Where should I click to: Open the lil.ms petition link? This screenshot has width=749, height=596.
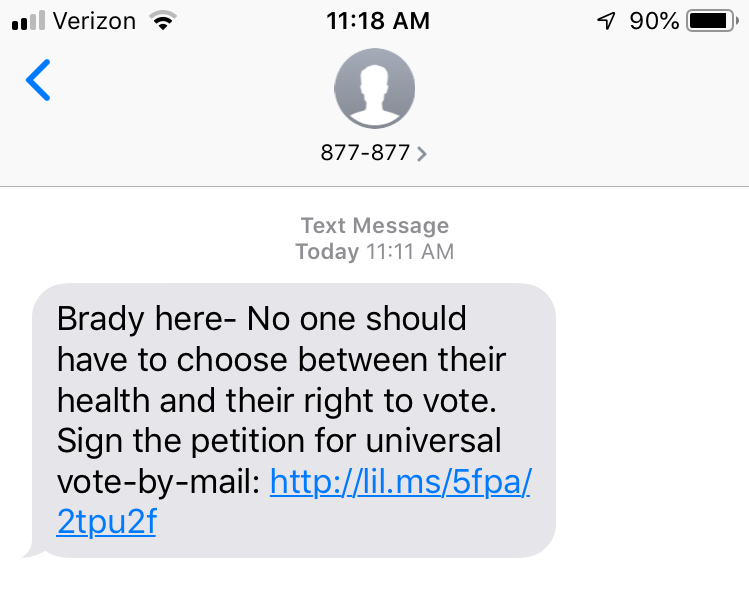pos(400,482)
